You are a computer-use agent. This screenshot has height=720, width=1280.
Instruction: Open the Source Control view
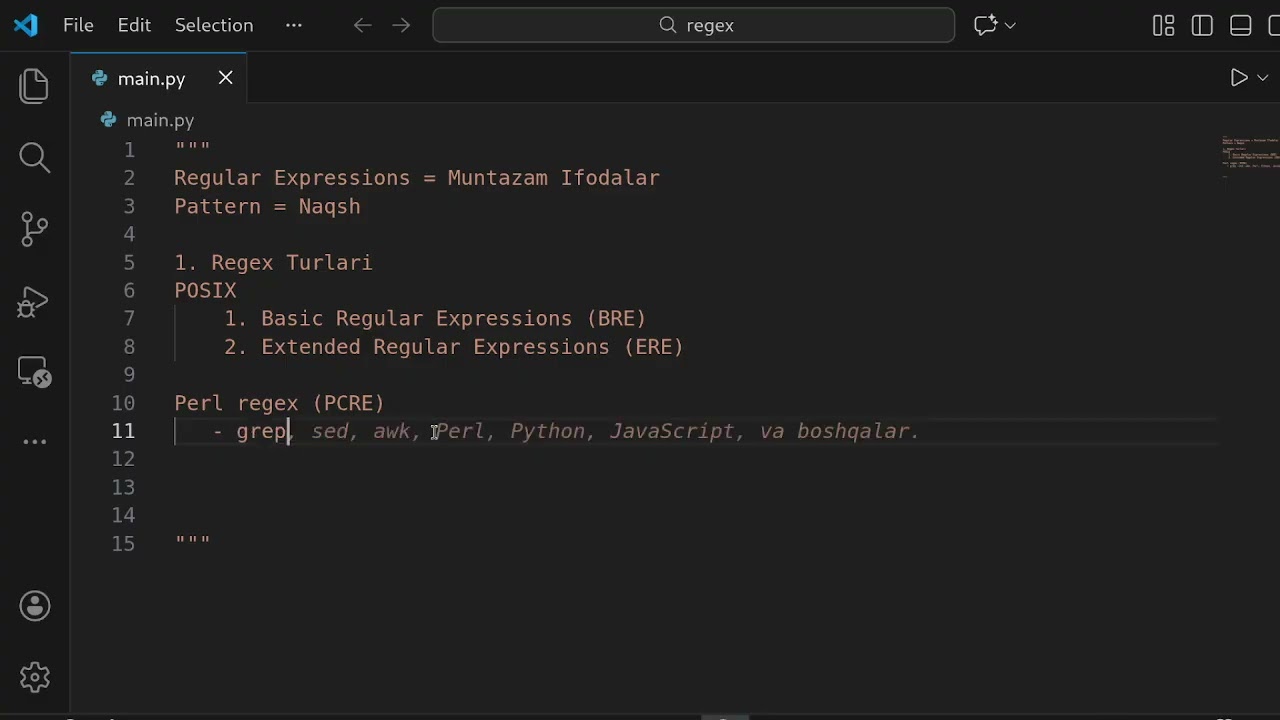pos(35,229)
